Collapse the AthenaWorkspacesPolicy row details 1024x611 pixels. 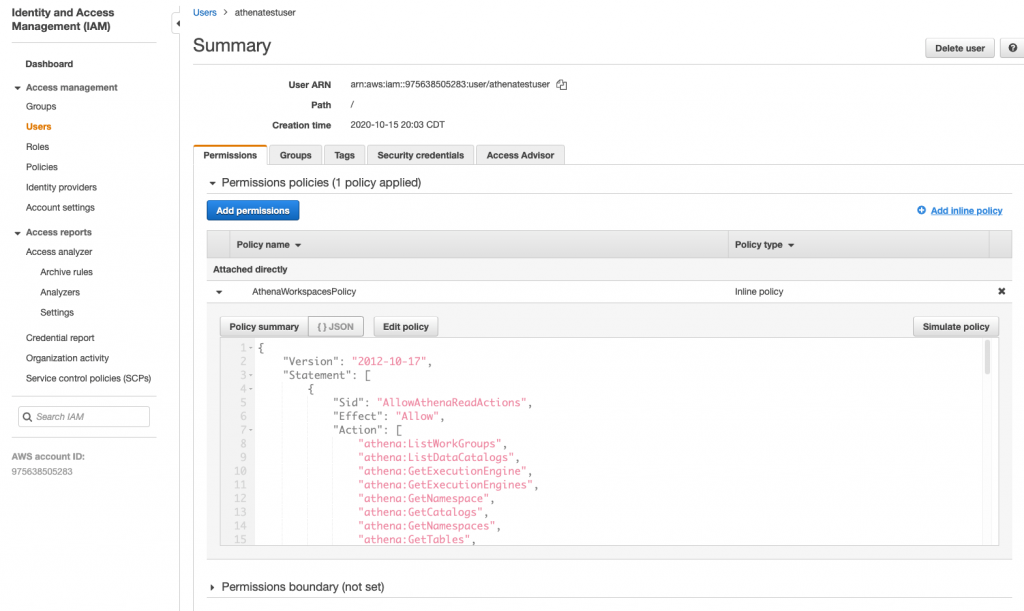pyautogui.click(x=219, y=292)
